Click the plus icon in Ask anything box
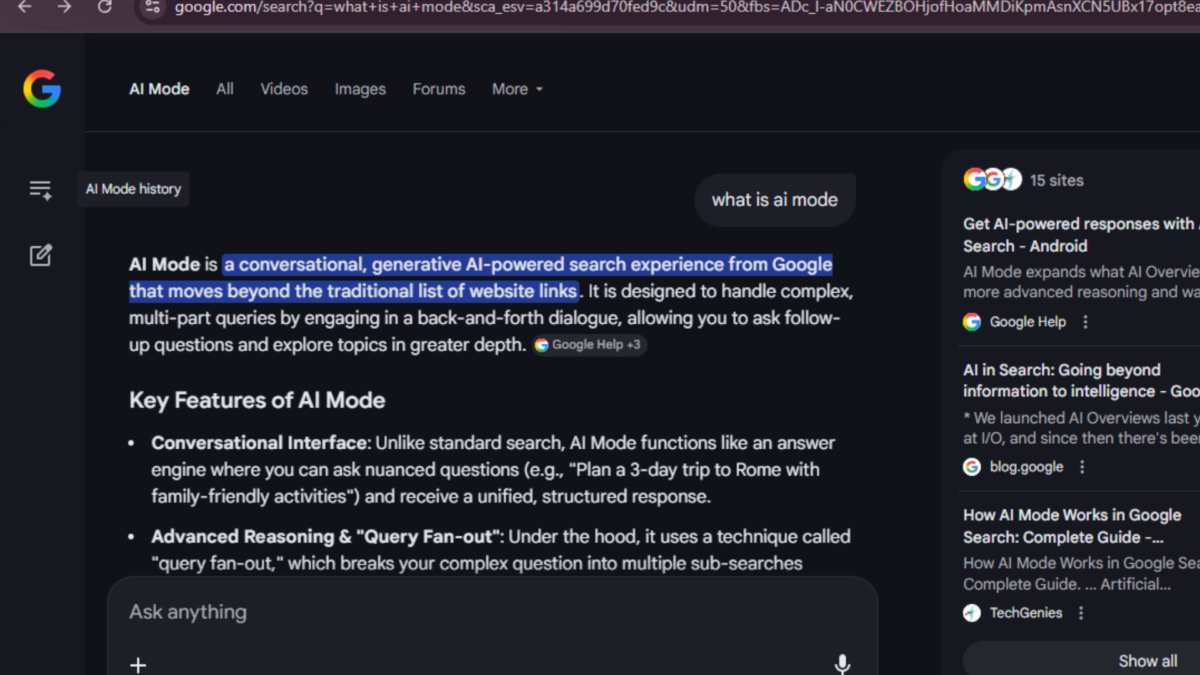The image size is (1200, 675). click(x=139, y=664)
